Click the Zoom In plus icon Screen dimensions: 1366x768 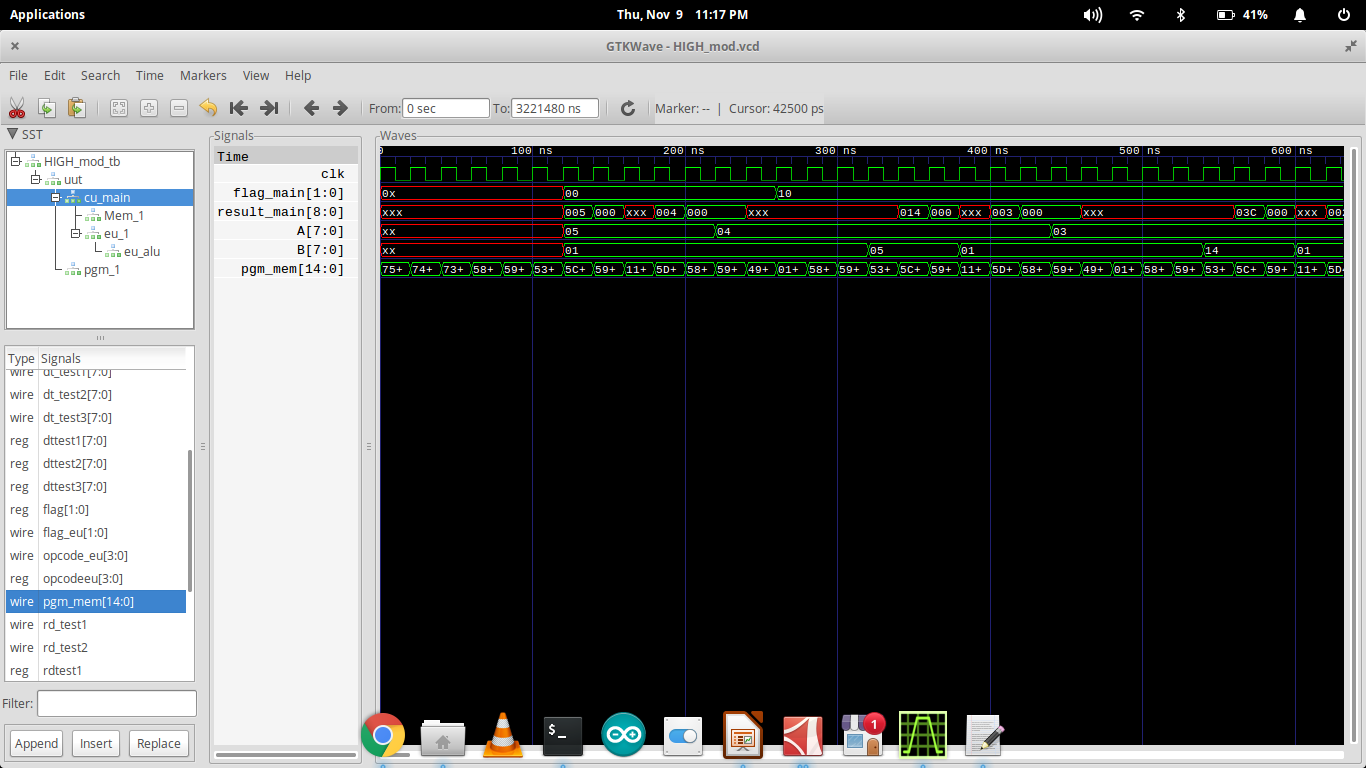pos(149,108)
